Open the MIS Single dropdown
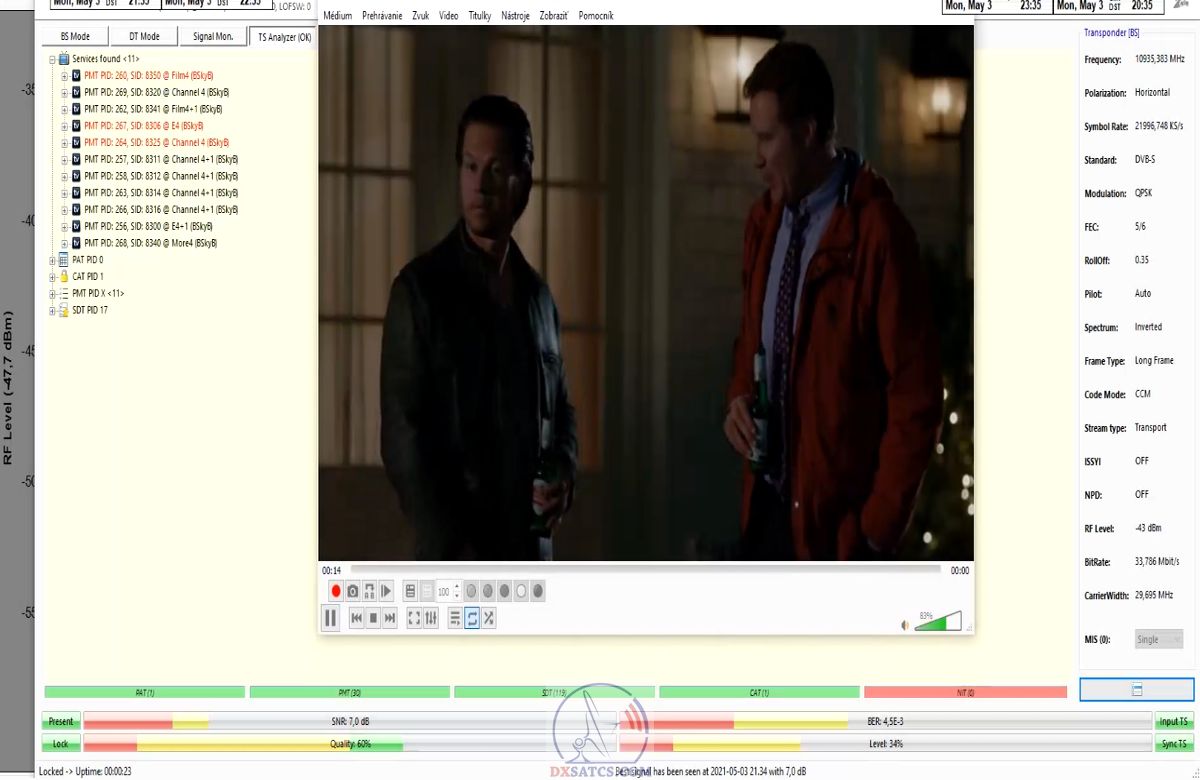Image resolution: width=1200 pixels, height=780 pixels. (1159, 639)
